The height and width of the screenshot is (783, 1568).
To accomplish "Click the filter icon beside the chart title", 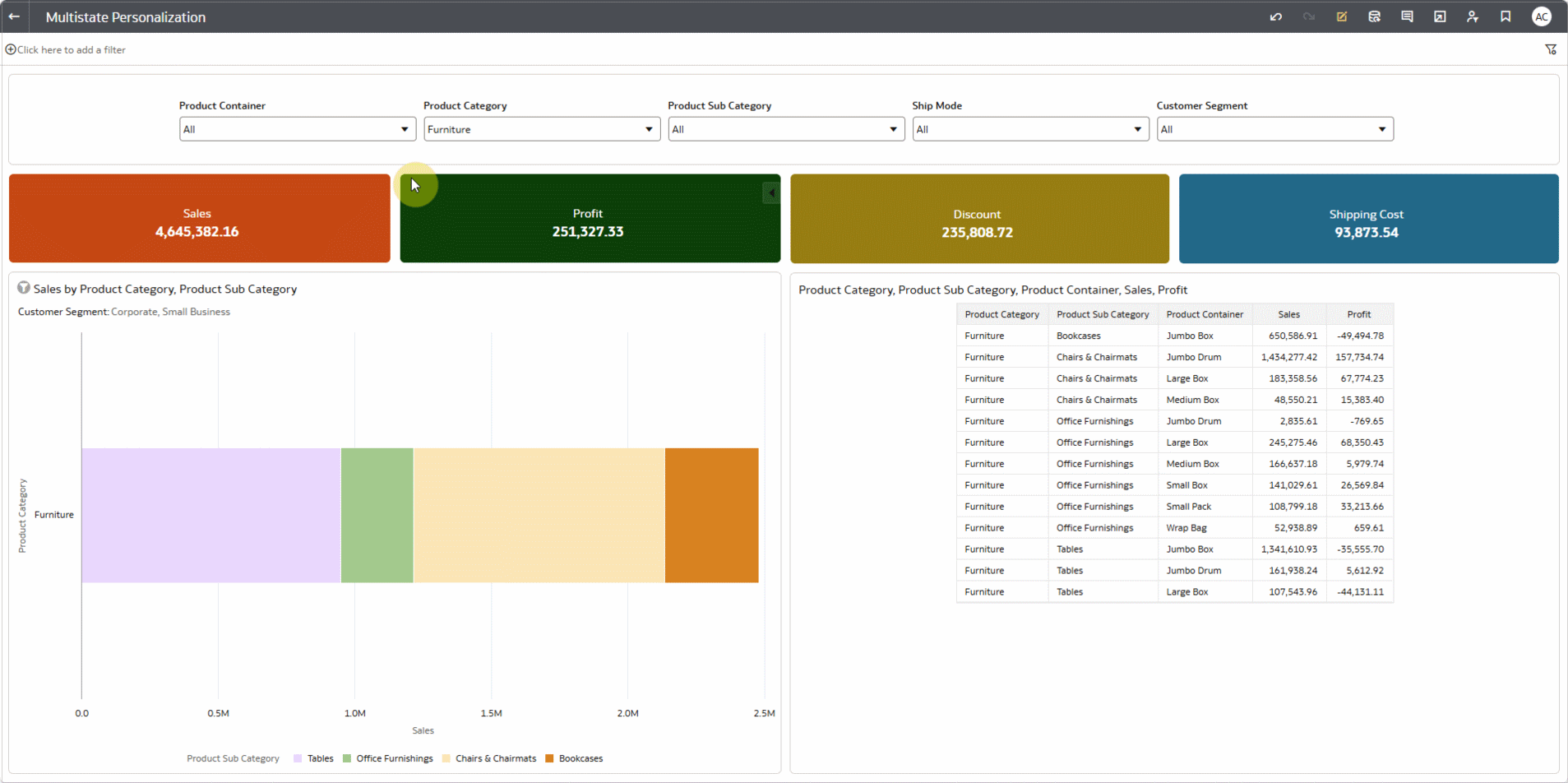I will pyautogui.click(x=24, y=288).
